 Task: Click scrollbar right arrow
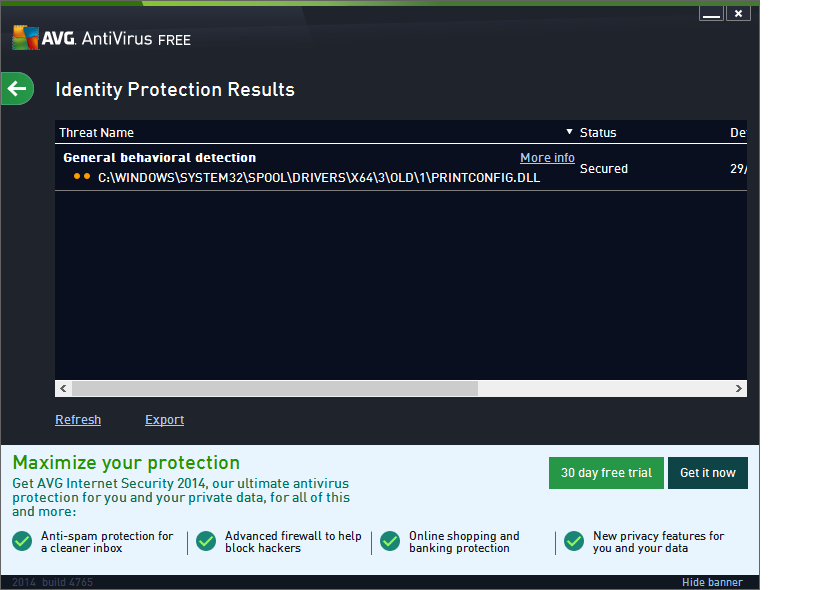coord(739,388)
